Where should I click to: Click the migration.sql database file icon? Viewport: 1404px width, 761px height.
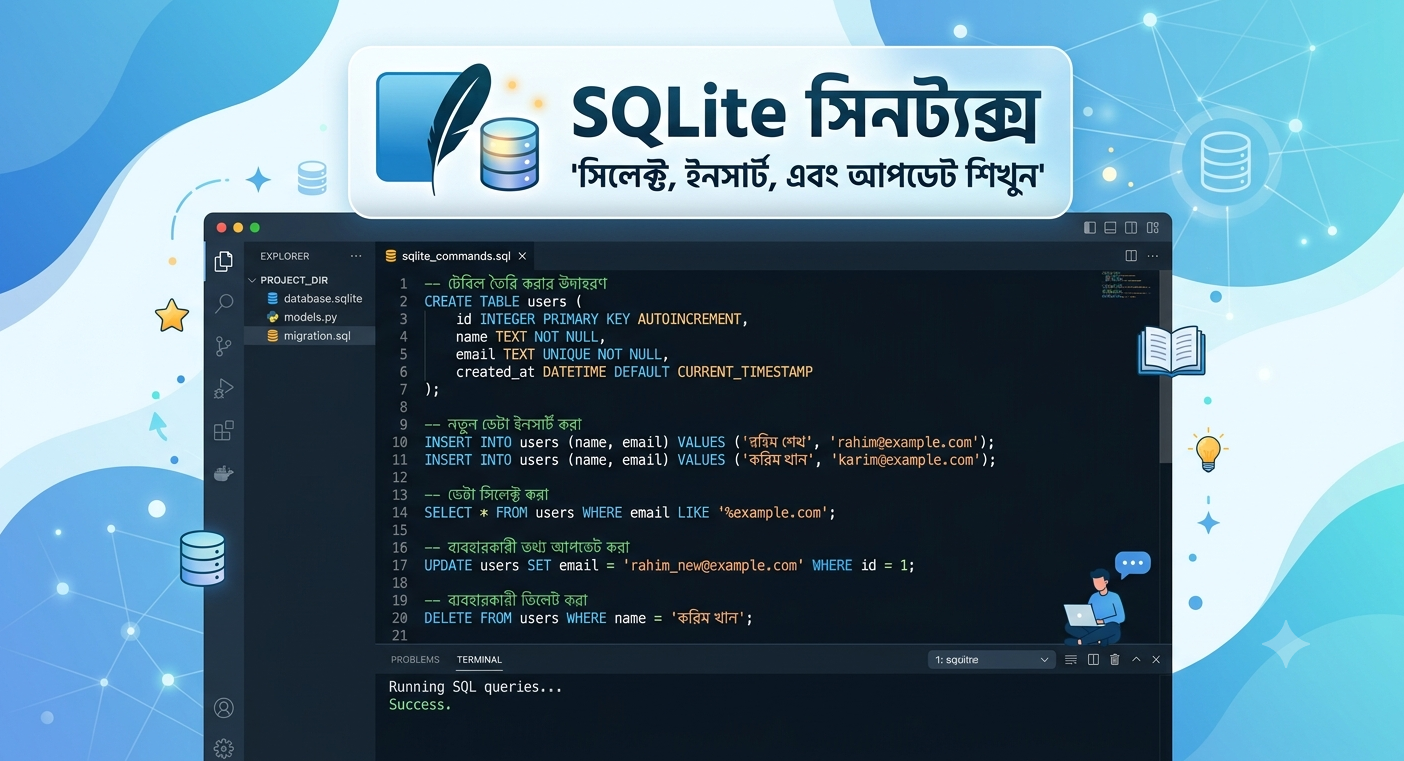tap(273, 336)
